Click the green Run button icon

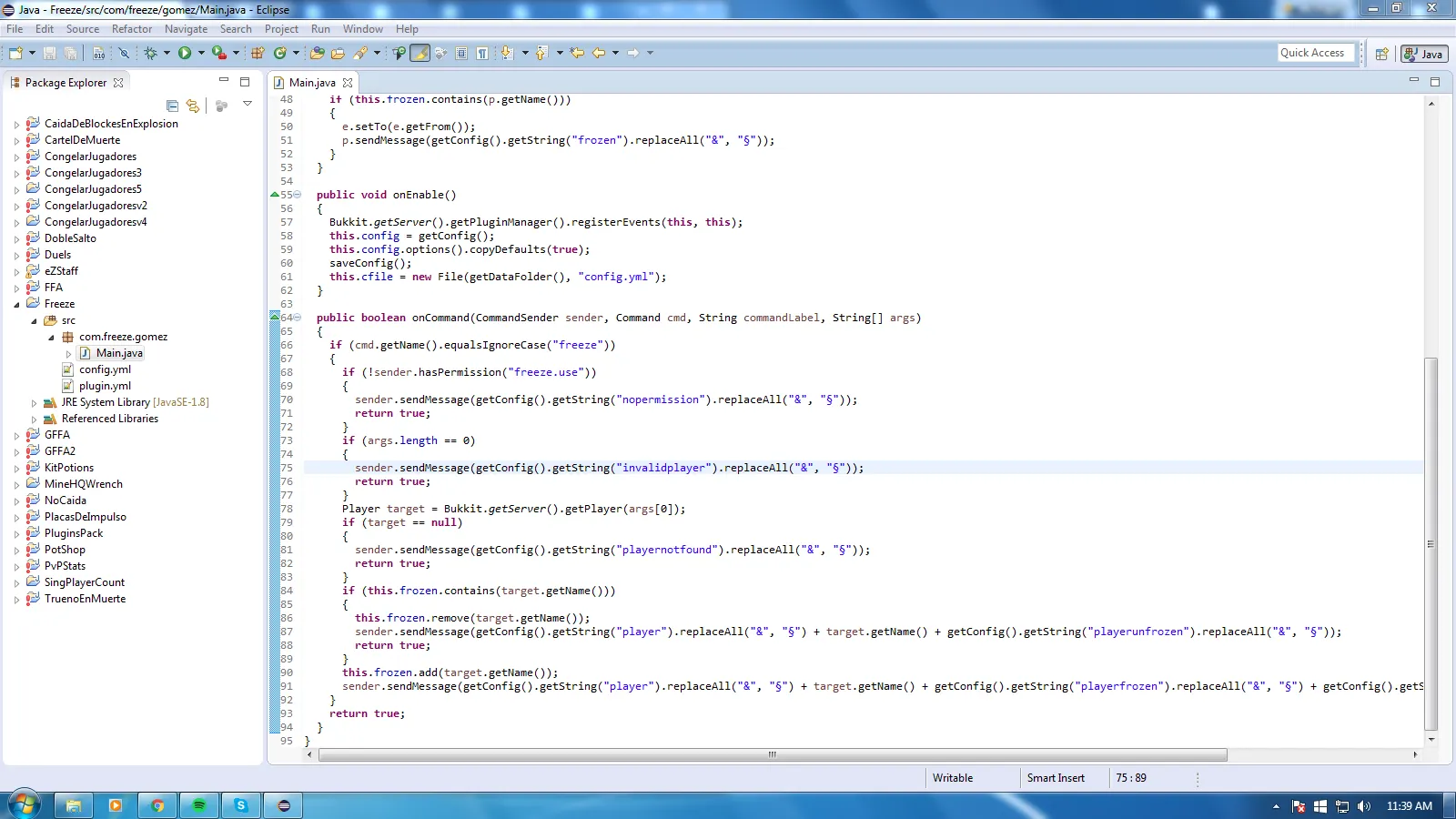pyautogui.click(x=185, y=53)
